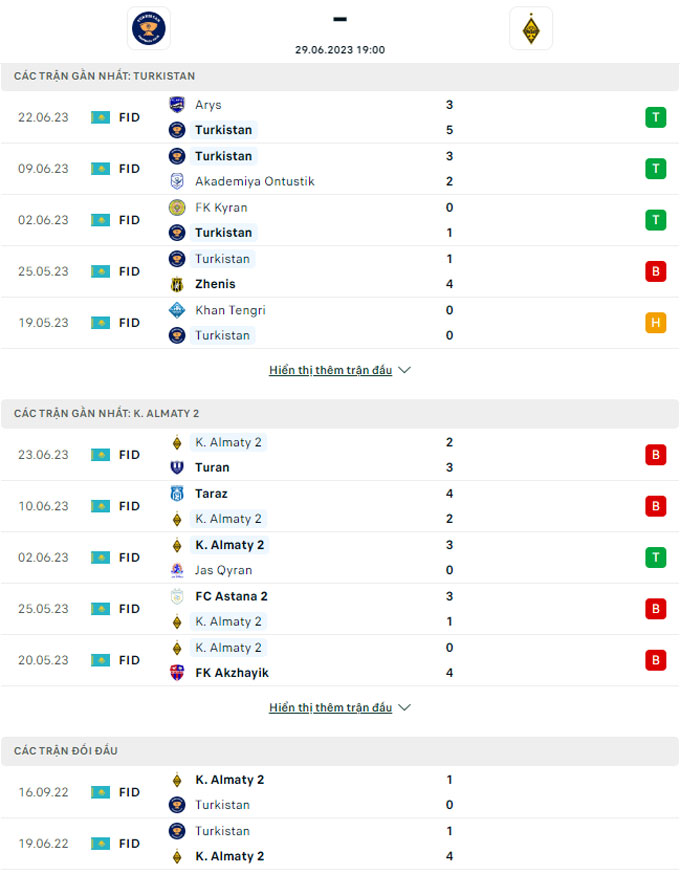This screenshot has height=874, width=680.
Task: Click the K. Almaty 2 crest in header
Action: pos(530,28)
